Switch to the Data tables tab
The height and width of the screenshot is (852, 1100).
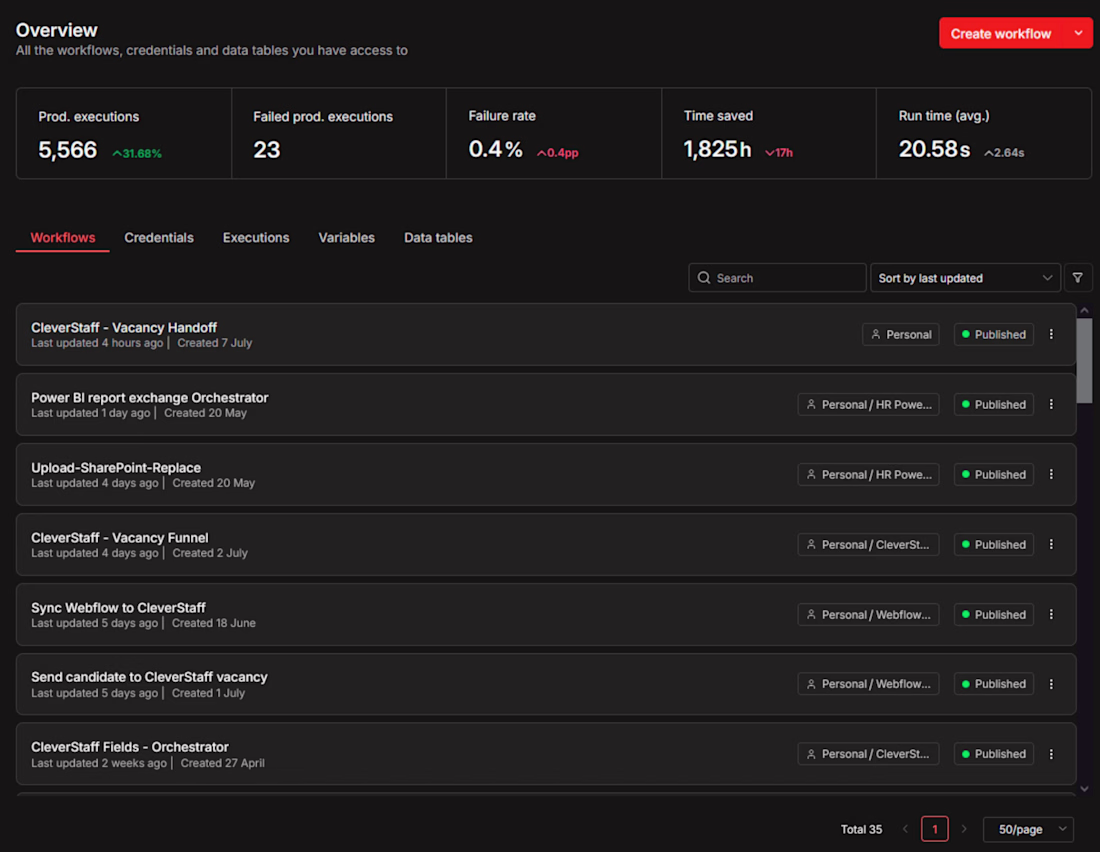(x=438, y=238)
